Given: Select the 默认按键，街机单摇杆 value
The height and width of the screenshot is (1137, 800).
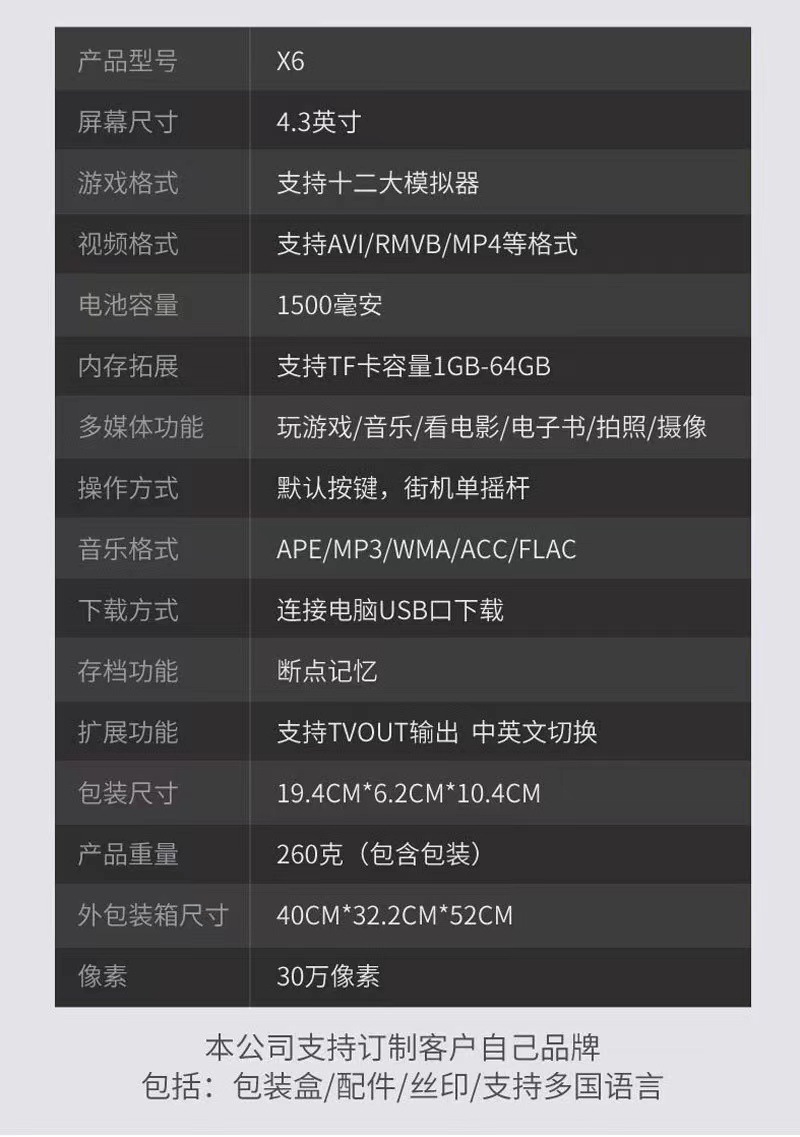Looking at the screenshot, I should pos(403,488).
